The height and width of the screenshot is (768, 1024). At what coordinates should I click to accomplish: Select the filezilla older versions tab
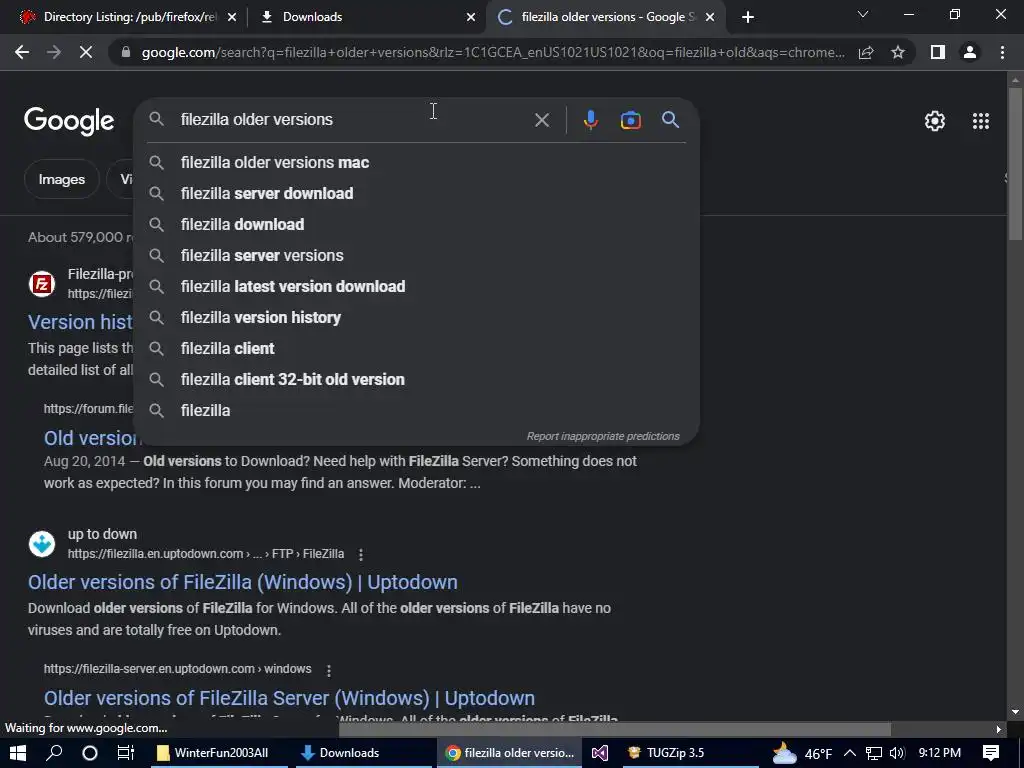pyautogui.click(x=605, y=17)
